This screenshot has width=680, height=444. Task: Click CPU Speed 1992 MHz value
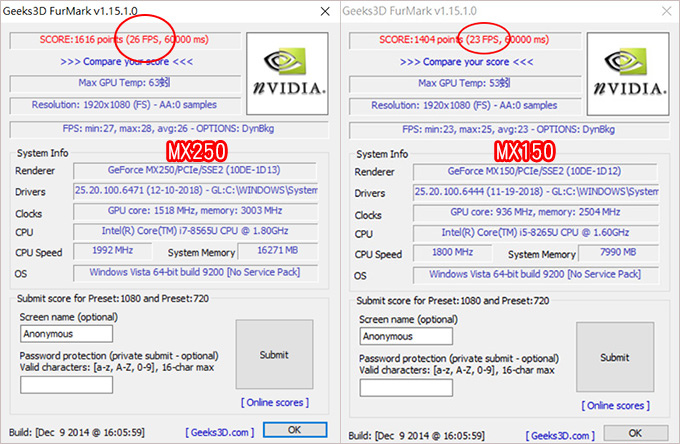pyautogui.click(x=113, y=251)
